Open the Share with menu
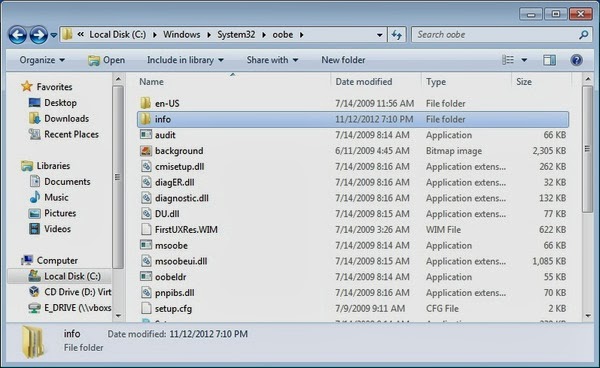Screen dimensions: 600x368 click(272, 60)
